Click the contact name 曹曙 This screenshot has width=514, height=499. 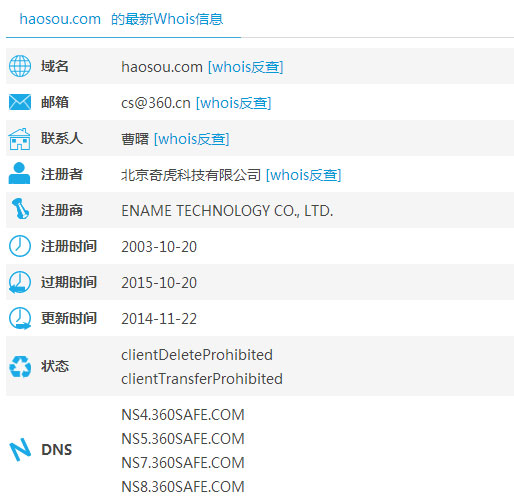(135, 139)
